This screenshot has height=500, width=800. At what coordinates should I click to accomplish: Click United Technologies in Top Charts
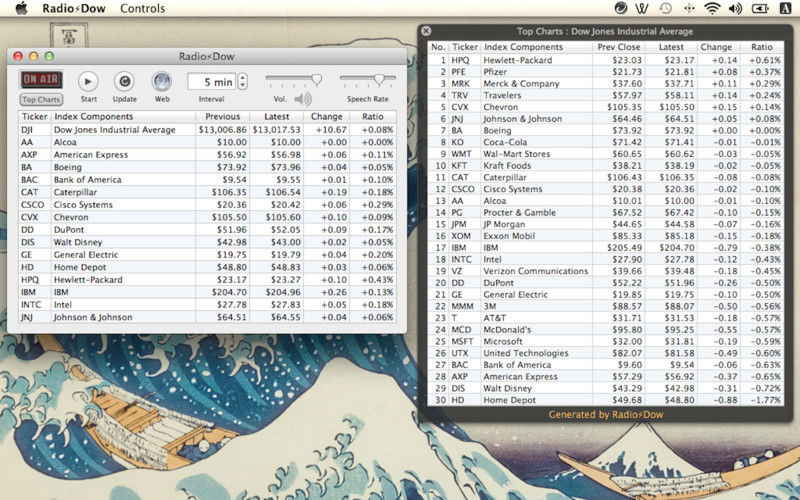[526, 354]
